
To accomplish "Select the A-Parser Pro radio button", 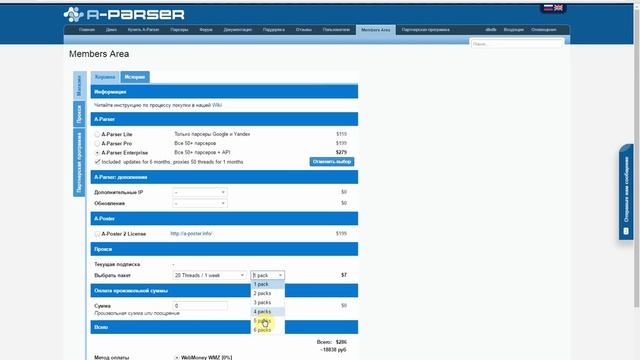I will [x=97, y=144].
